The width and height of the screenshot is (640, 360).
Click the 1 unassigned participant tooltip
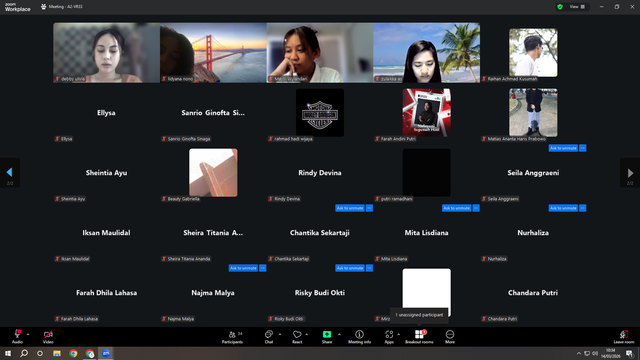pos(419,315)
